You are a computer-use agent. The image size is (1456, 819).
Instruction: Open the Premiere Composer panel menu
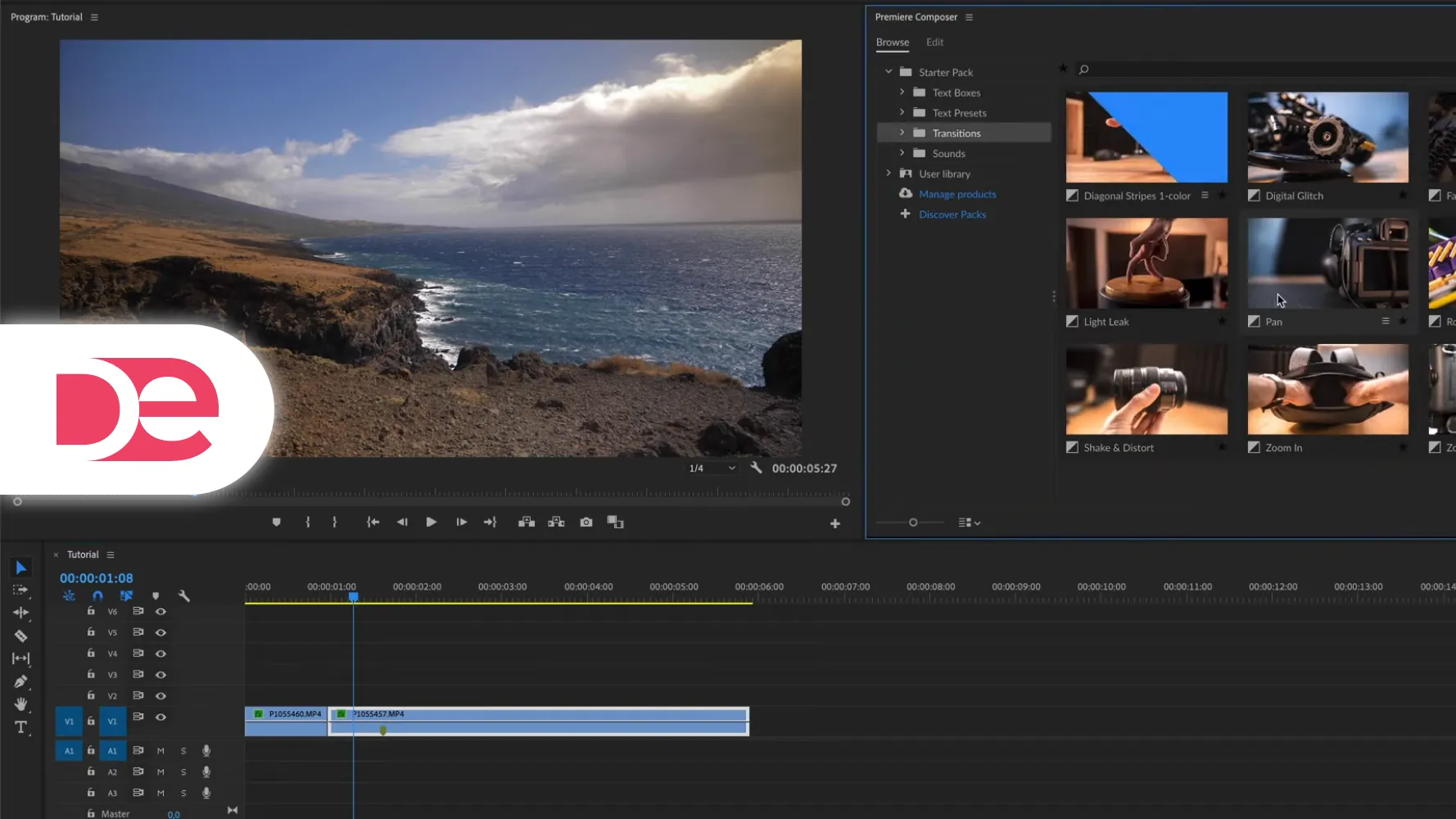[969, 17]
